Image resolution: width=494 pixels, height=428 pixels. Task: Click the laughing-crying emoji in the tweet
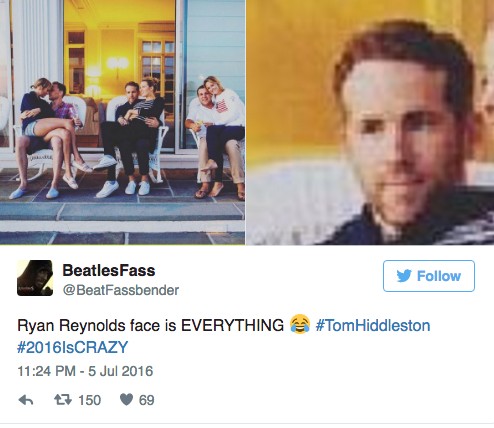pyautogui.click(x=300, y=324)
